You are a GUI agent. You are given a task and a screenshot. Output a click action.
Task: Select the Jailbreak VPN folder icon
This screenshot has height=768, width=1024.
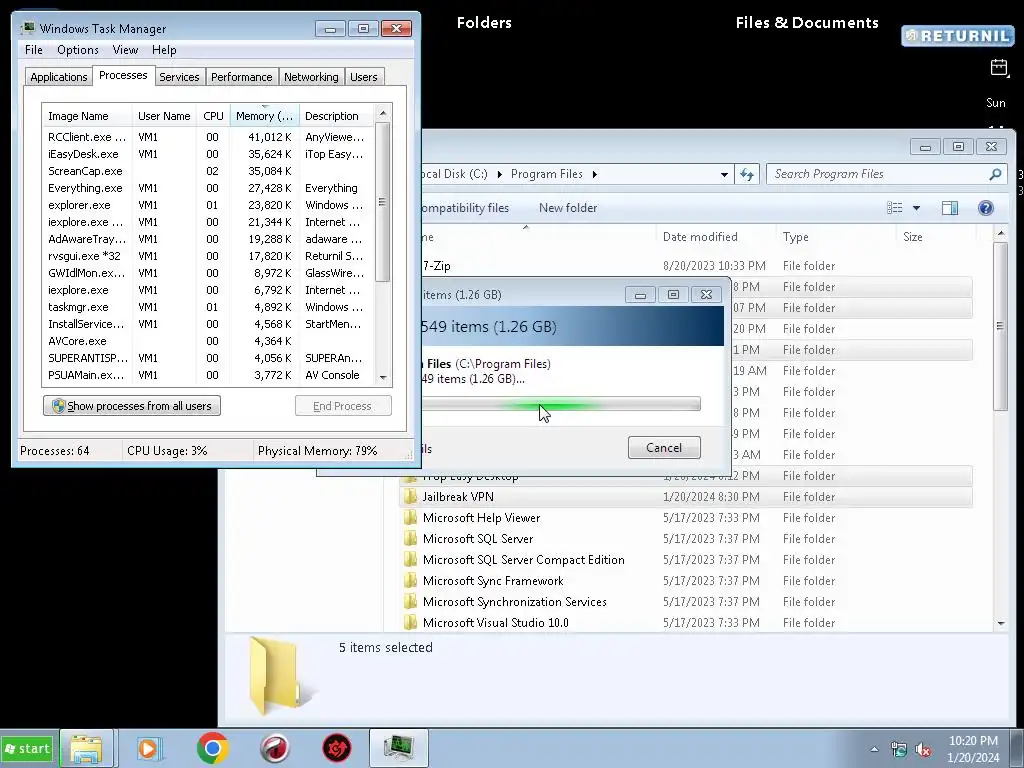click(410, 497)
